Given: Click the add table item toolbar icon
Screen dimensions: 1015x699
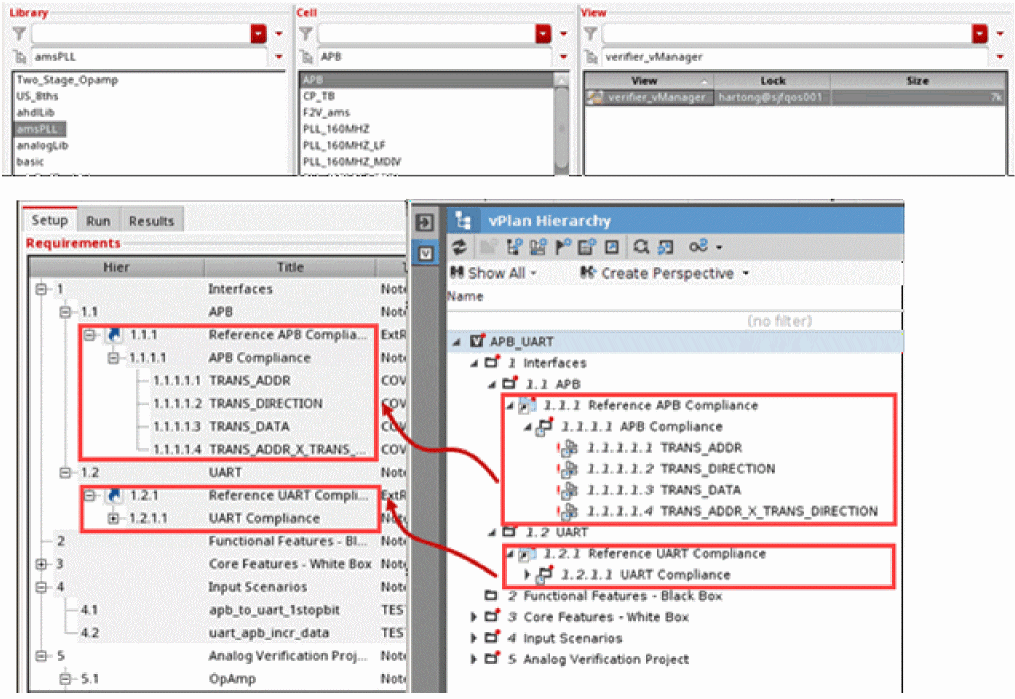Looking at the screenshot, I should [587, 247].
